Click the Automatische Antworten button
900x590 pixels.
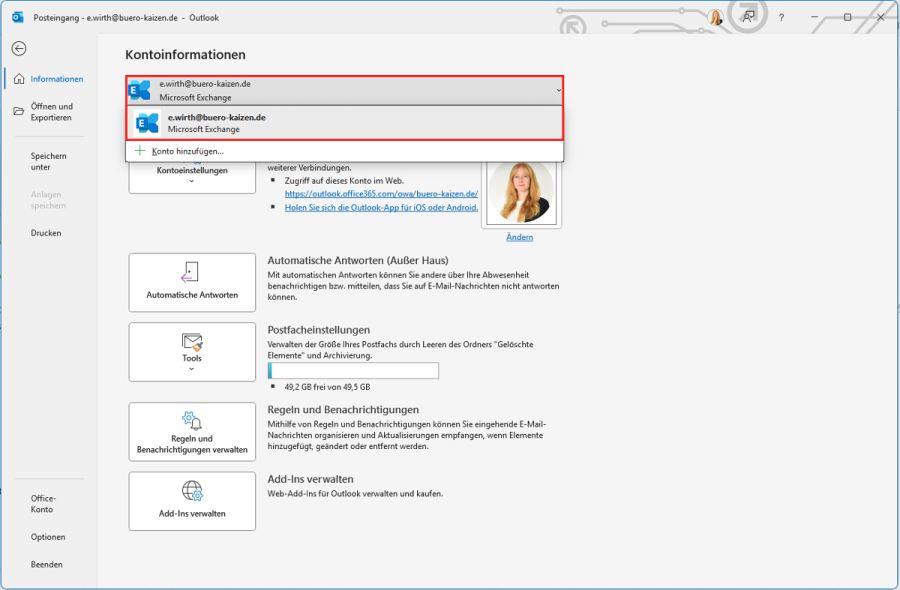click(192, 283)
